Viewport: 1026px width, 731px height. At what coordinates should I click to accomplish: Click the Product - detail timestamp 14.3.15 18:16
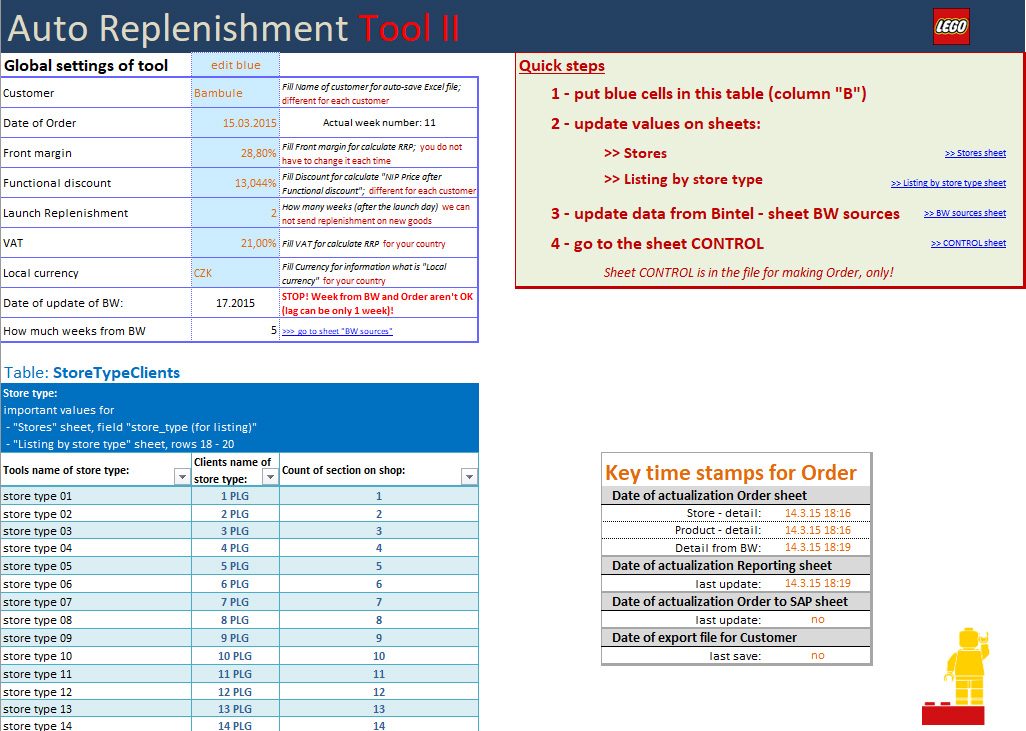[x=818, y=530]
